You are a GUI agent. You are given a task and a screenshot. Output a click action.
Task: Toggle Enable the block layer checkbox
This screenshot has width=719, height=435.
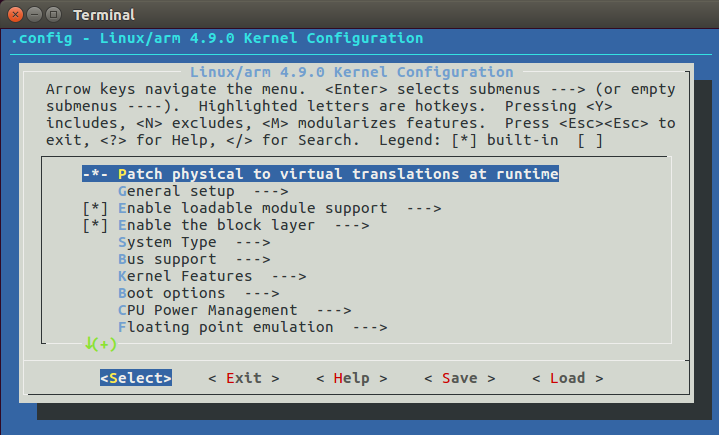[95, 225]
